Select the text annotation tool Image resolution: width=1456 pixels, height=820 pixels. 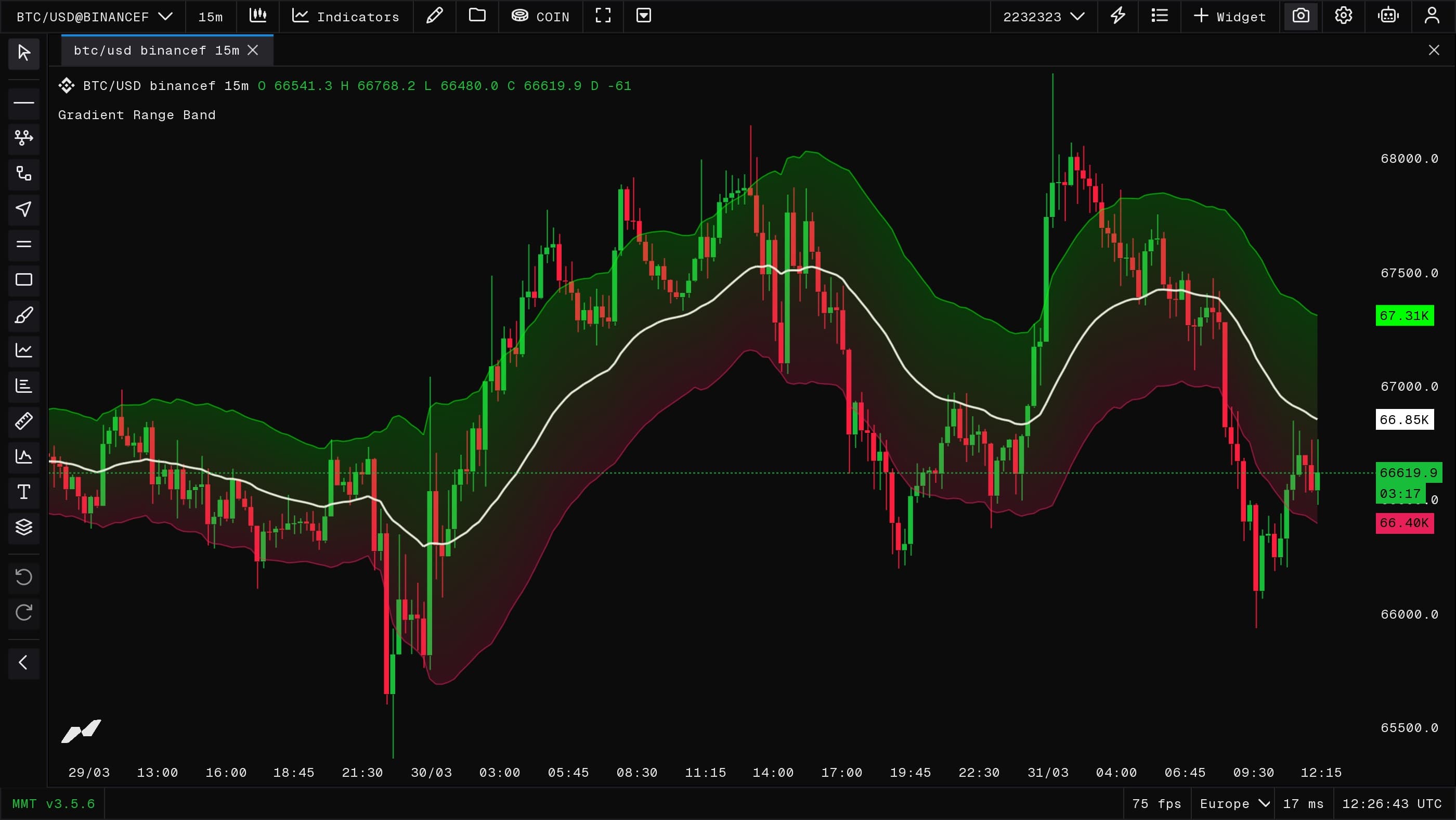[x=24, y=492]
